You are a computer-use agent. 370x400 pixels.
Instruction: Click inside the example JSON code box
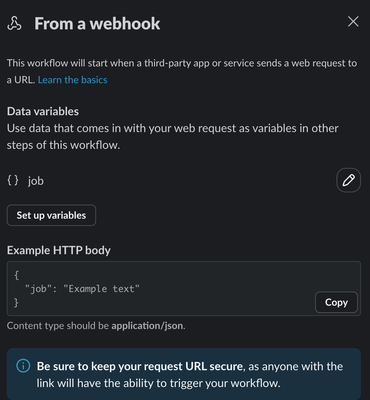click(184, 288)
